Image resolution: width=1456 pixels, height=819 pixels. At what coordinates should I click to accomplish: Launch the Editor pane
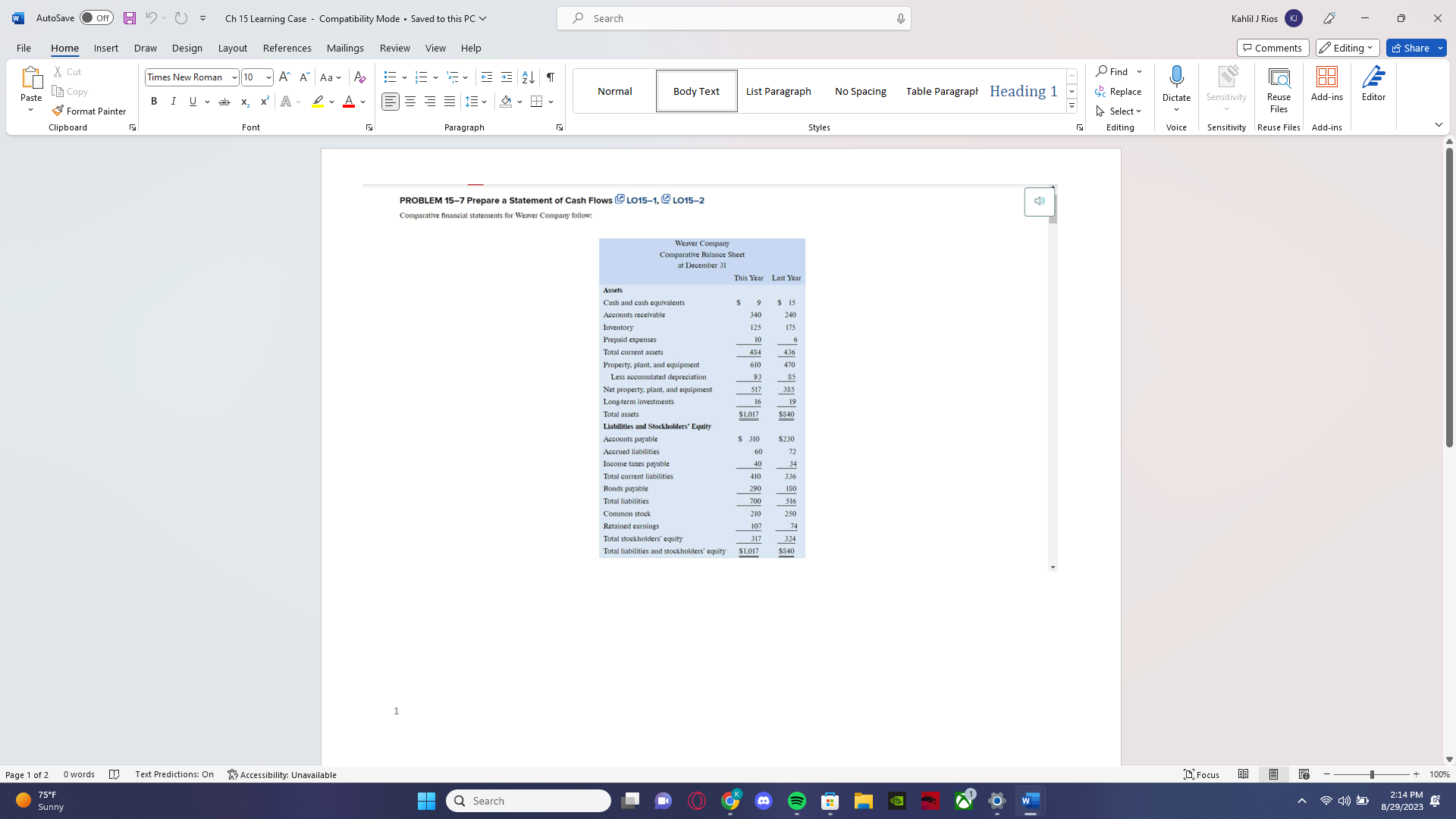(1373, 86)
